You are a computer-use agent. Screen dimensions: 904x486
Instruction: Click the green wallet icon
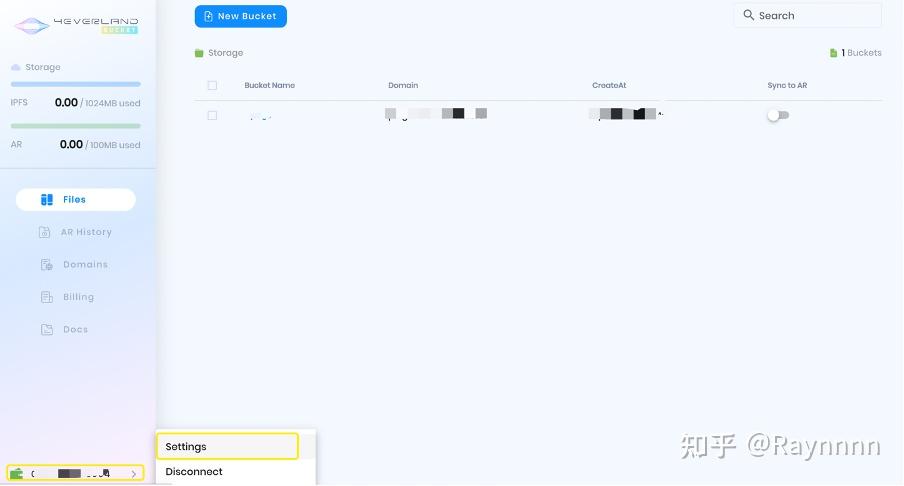[x=16, y=474]
